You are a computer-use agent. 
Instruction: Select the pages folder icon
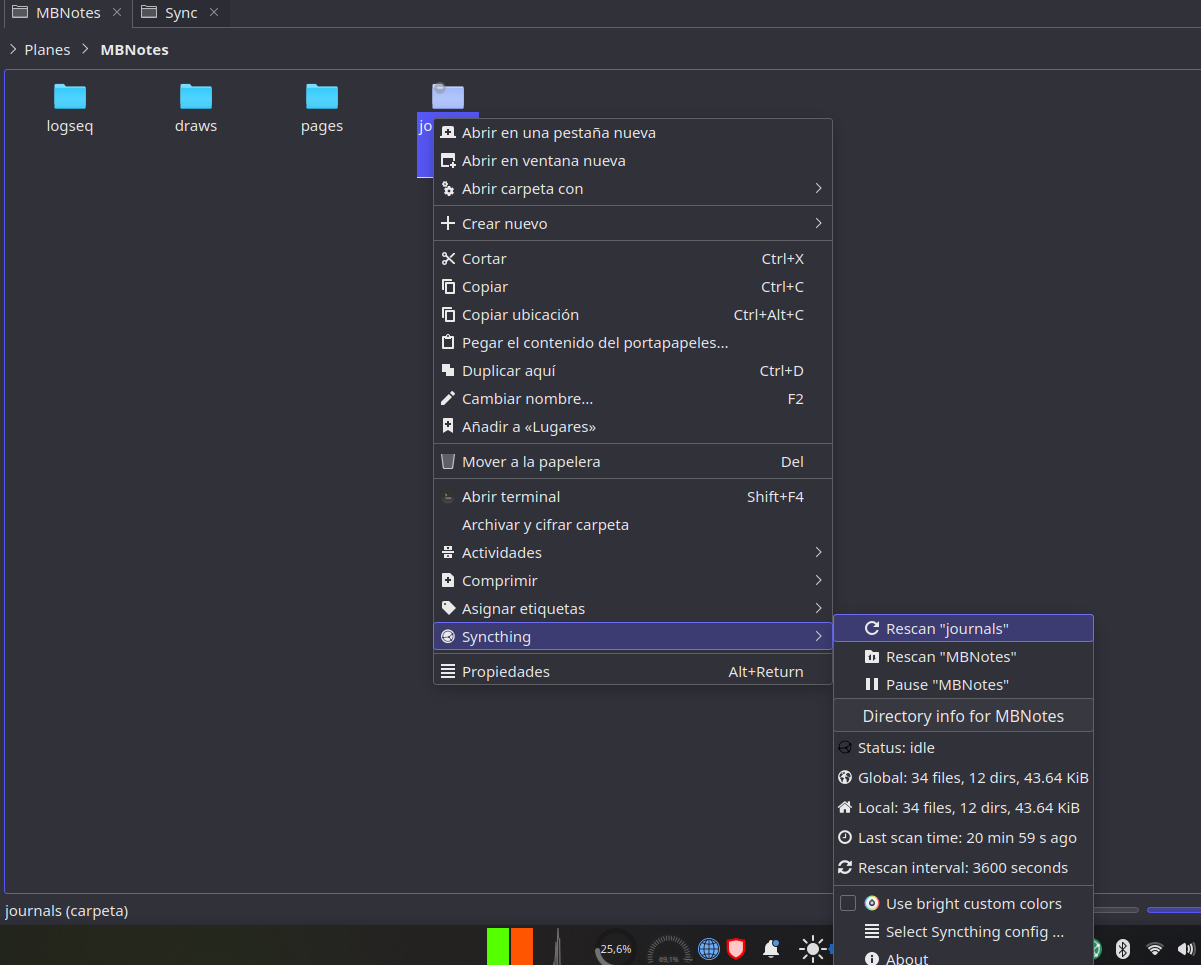tap(322, 96)
